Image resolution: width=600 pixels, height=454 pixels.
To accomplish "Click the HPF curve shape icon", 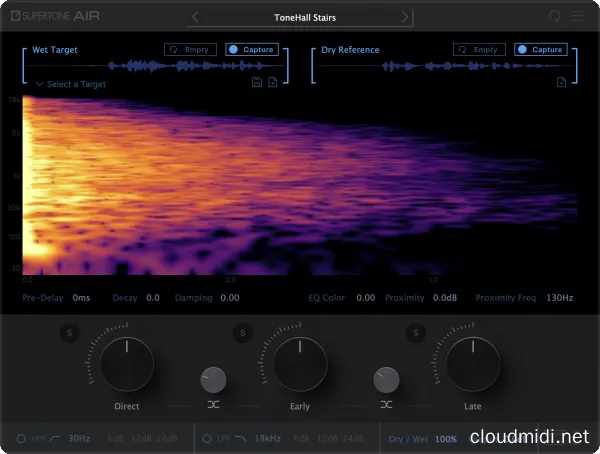I will (55, 438).
